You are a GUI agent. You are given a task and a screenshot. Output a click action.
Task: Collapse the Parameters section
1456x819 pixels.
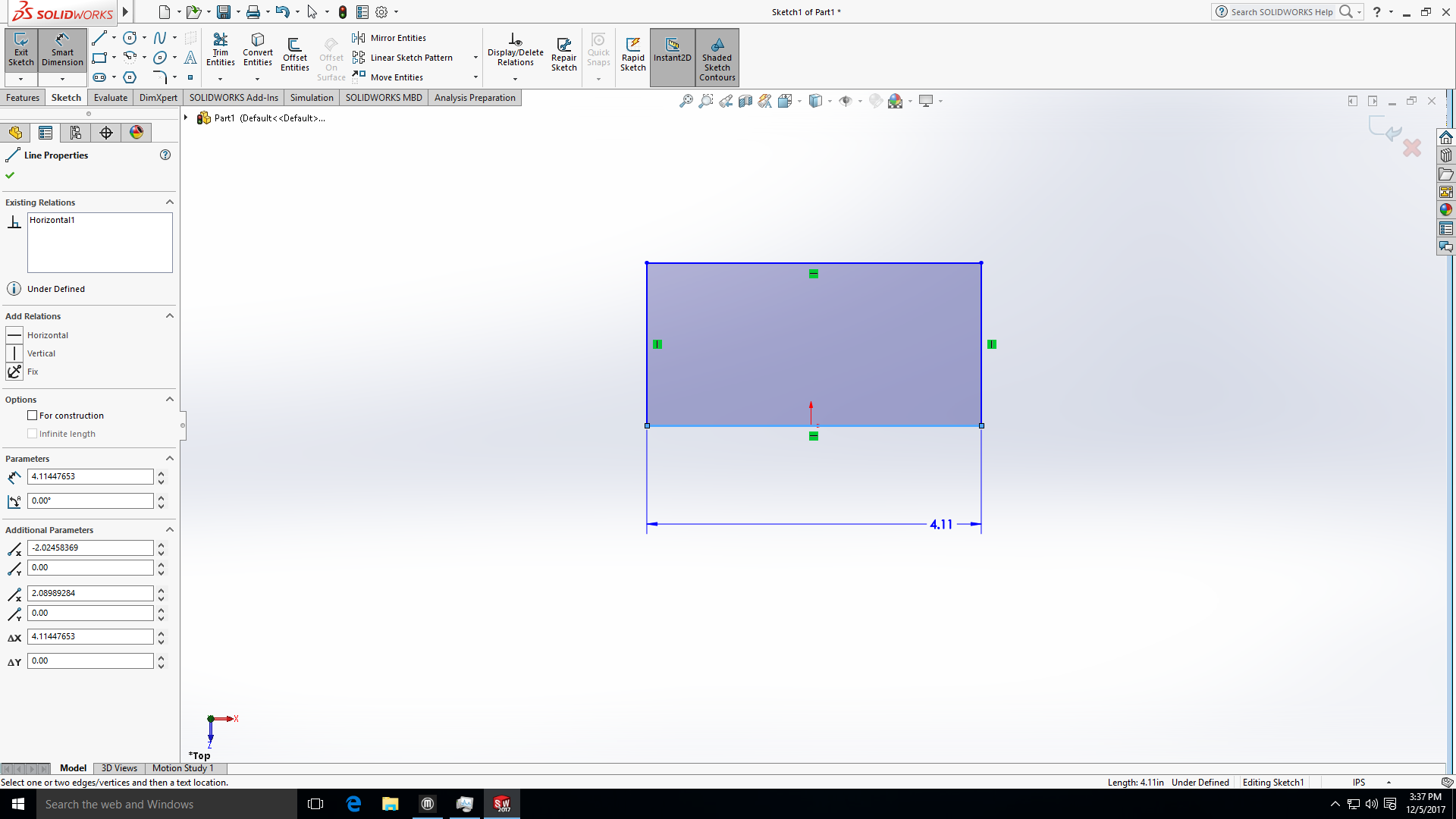tap(169, 458)
